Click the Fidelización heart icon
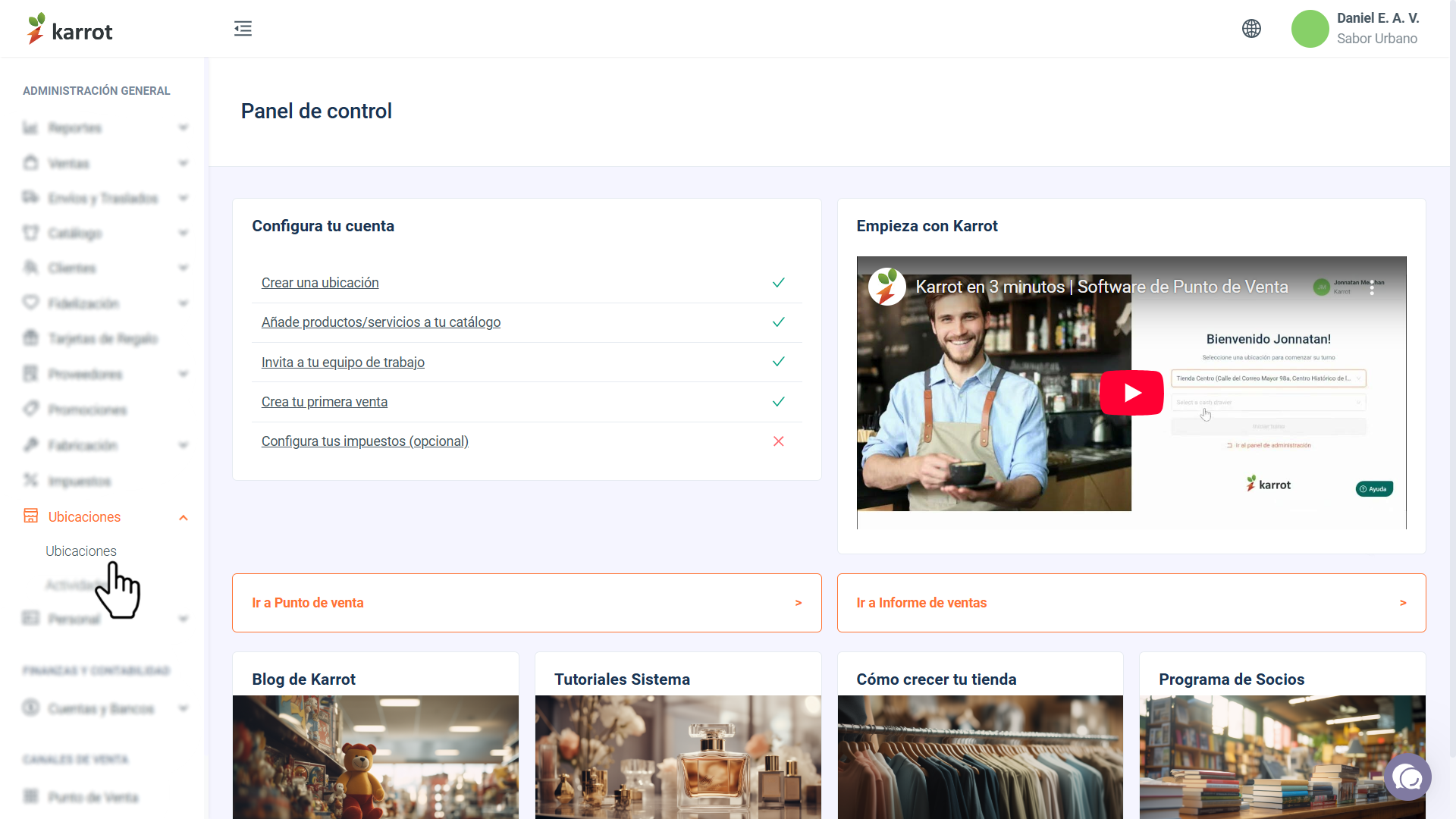 30,303
